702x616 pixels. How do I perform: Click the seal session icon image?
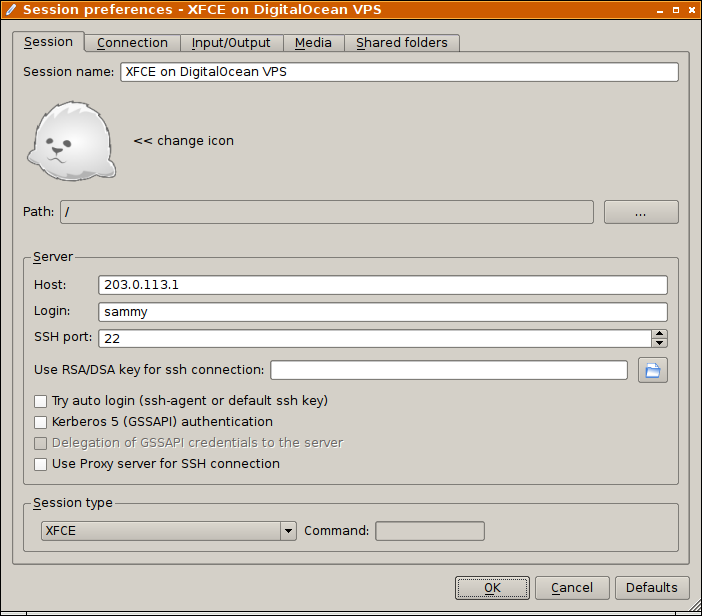(x=72, y=141)
